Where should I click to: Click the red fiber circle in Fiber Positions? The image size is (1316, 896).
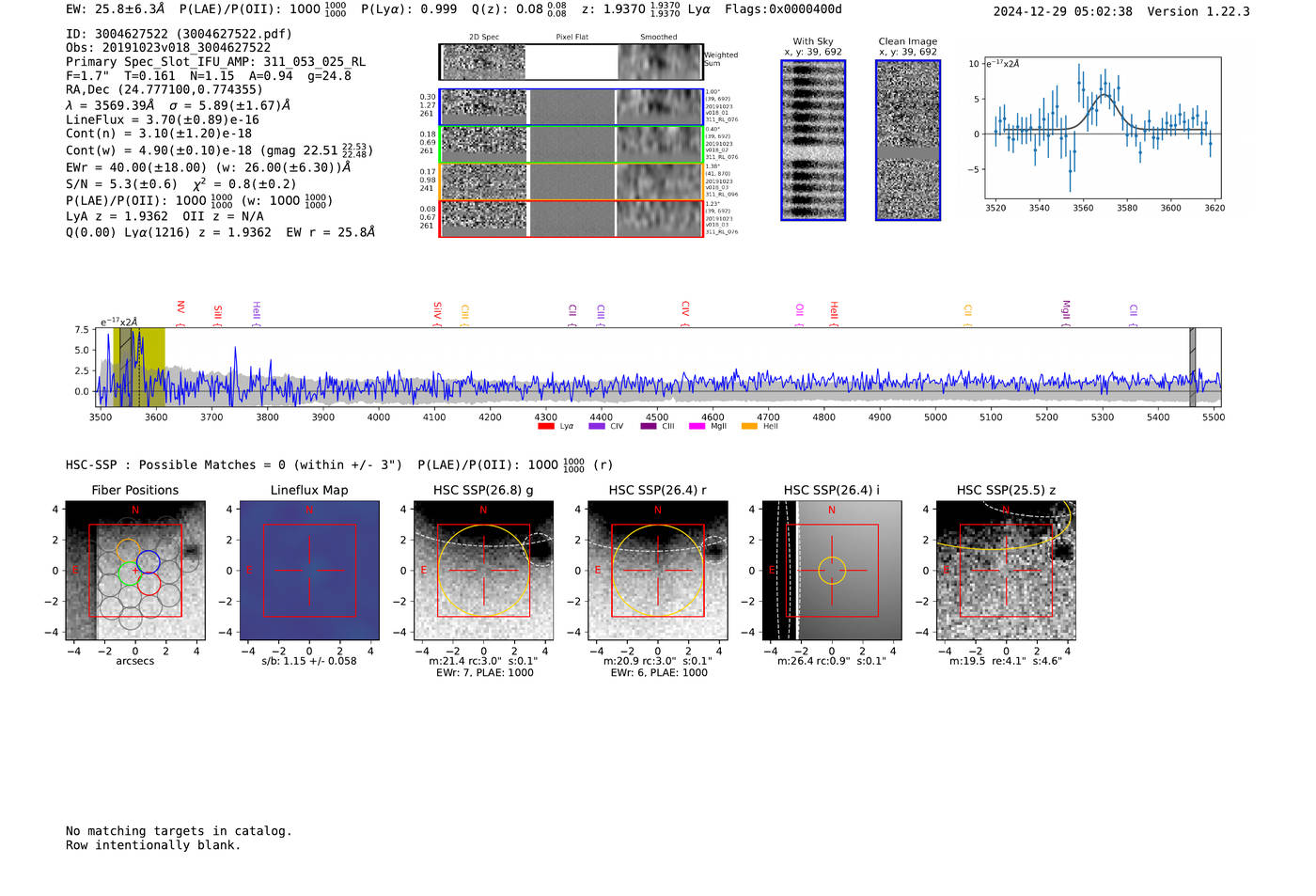pos(149,584)
